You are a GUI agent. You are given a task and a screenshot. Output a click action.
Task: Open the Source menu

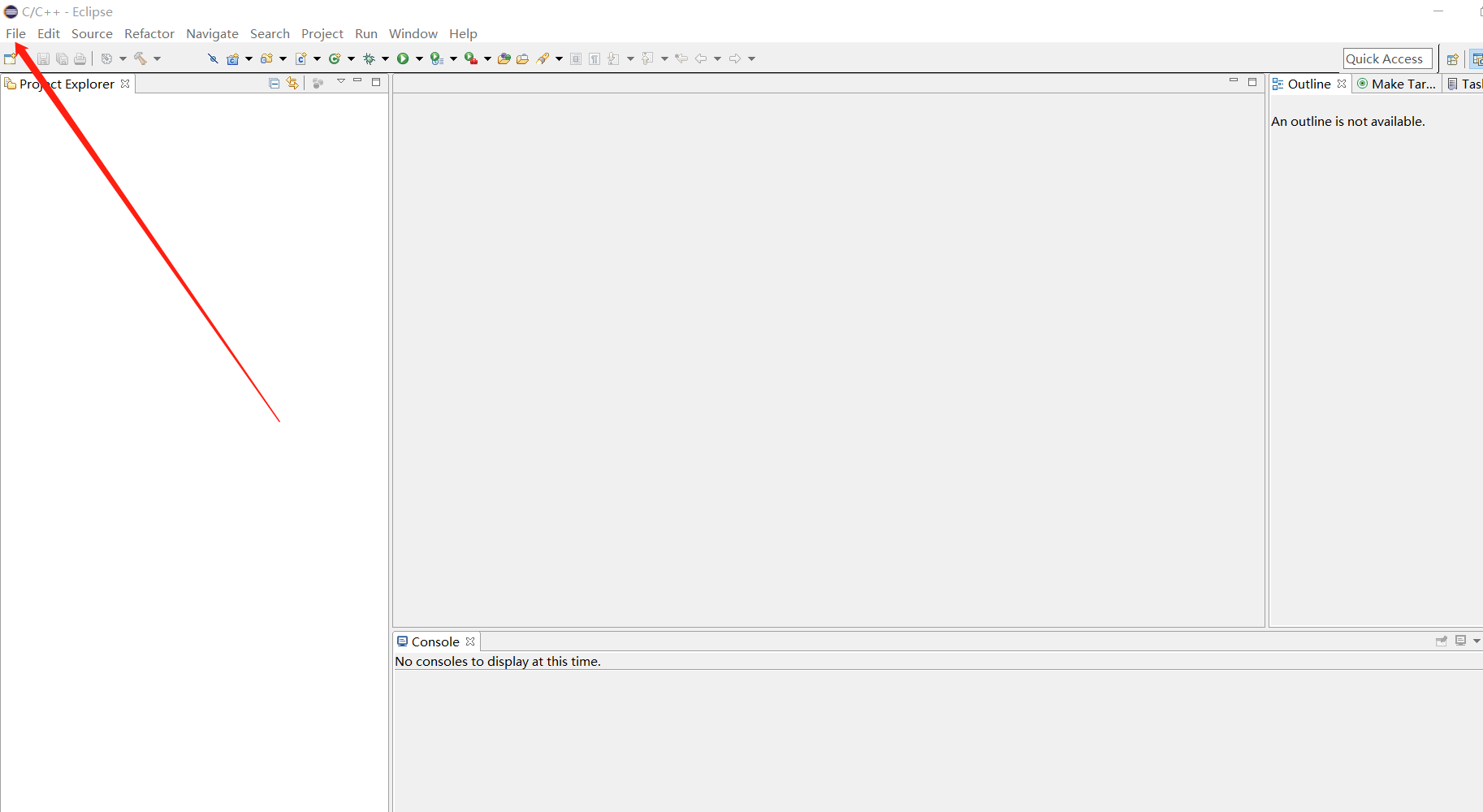point(92,33)
